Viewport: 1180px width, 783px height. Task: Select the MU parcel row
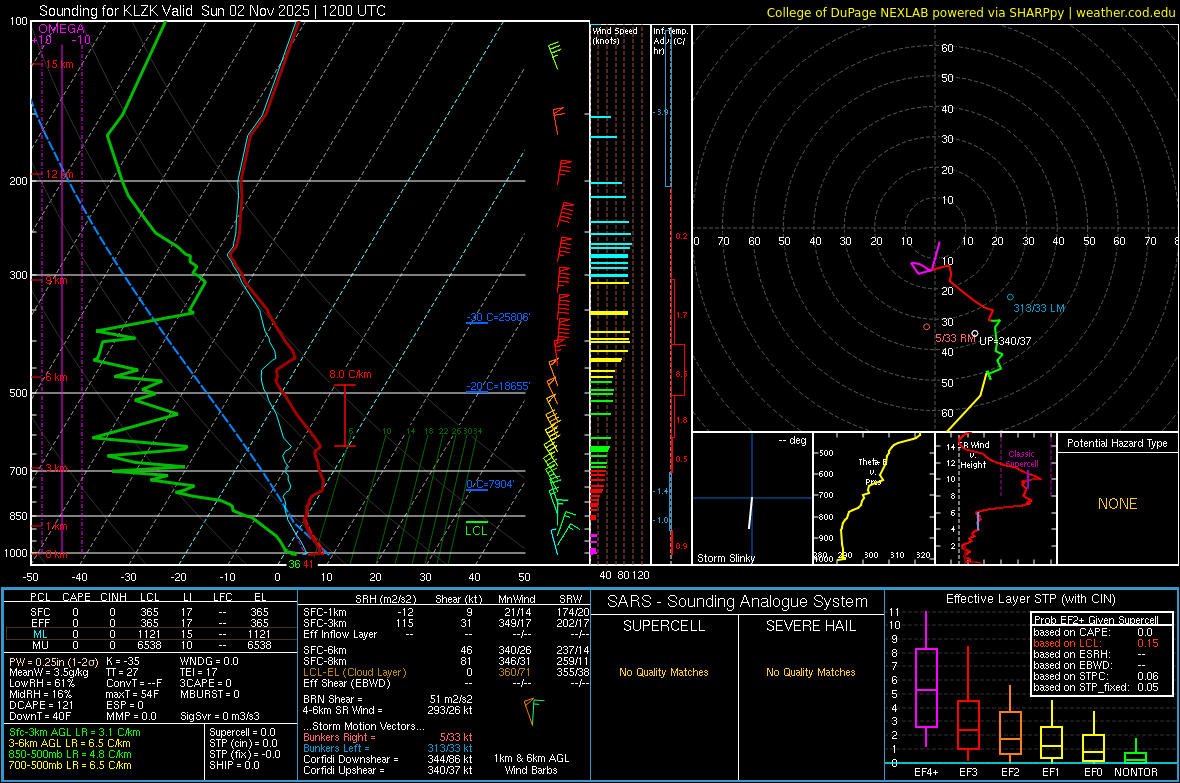coord(149,645)
